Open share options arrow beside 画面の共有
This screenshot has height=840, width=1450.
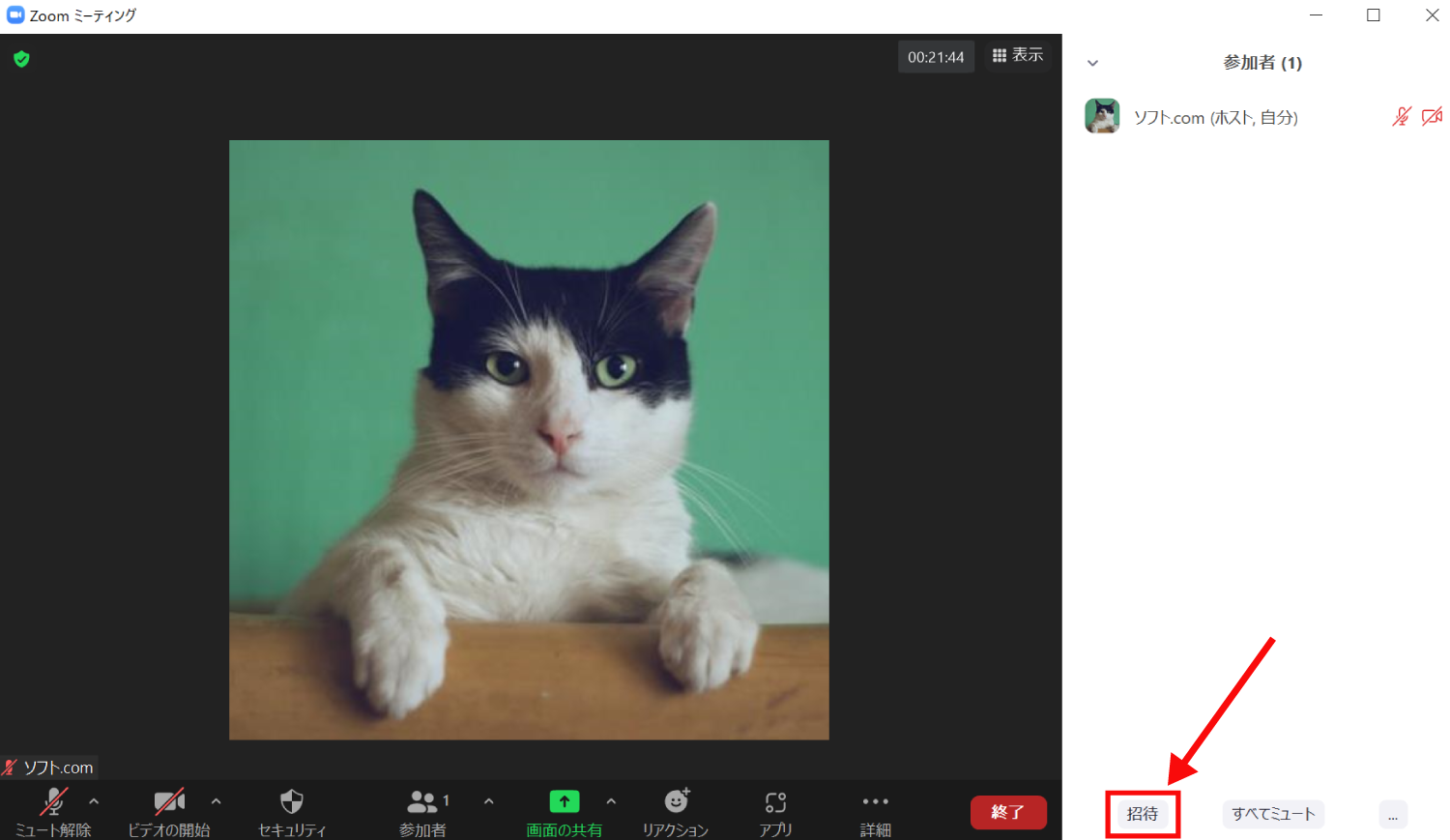[611, 801]
